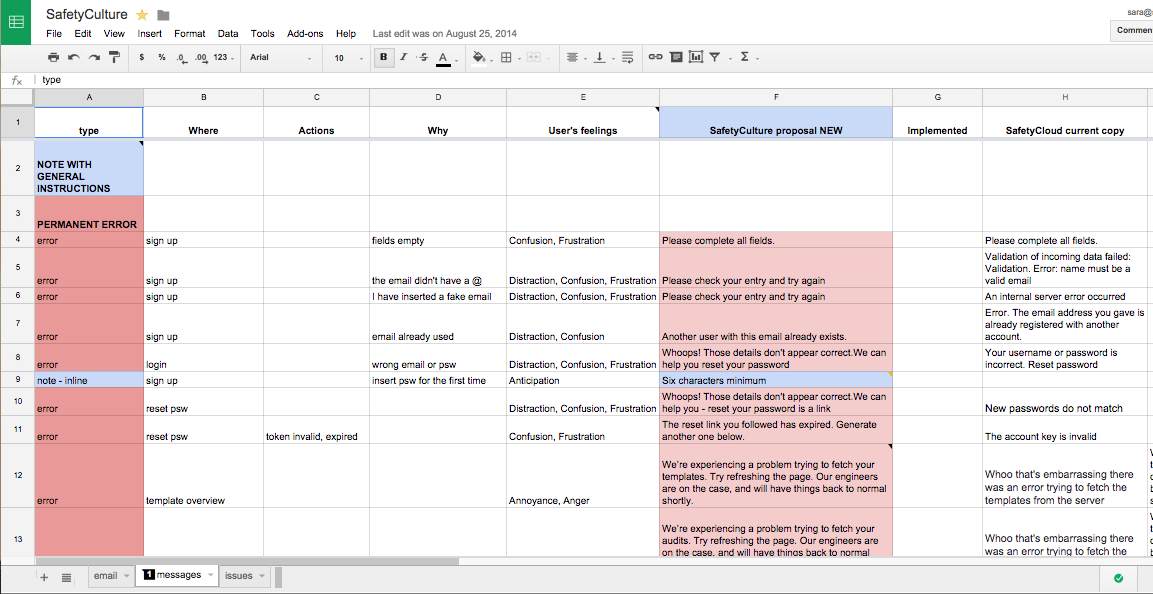The width and height of the screenshot is (1153, 594).
Task: Open the Help menu
Action: click(346, 34)
